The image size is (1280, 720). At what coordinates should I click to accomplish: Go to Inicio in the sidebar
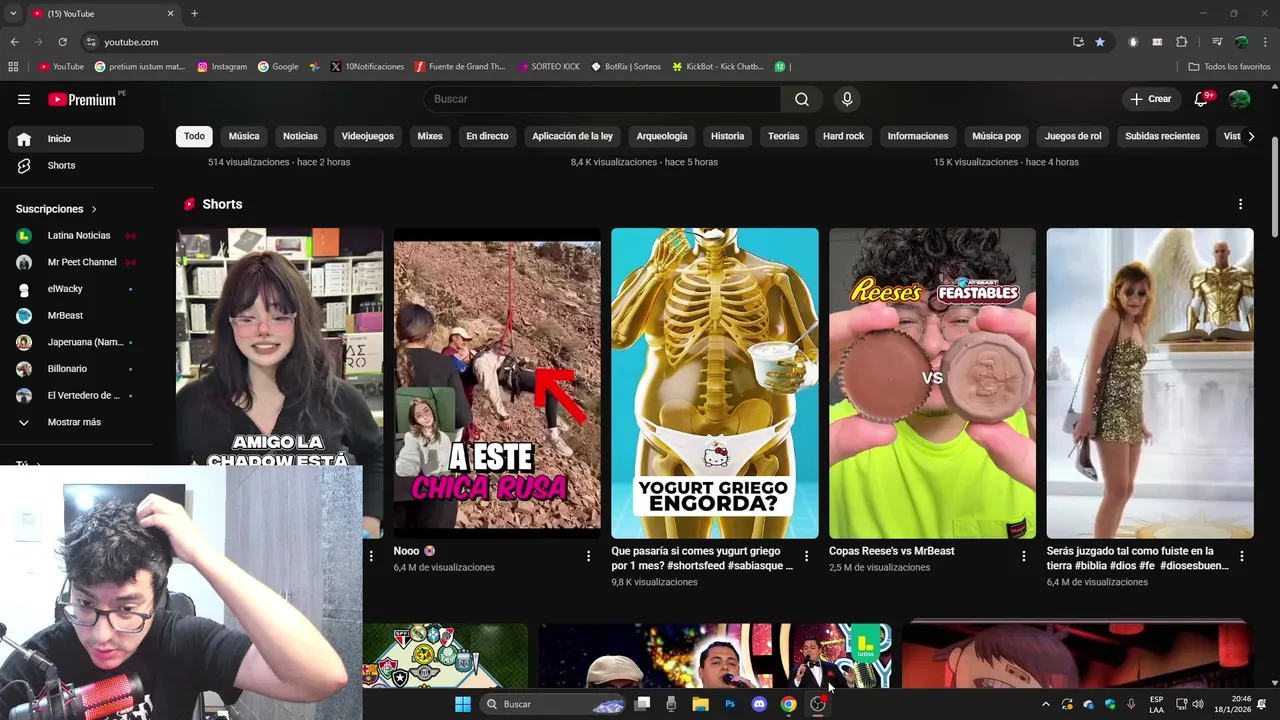pos(76,139)
